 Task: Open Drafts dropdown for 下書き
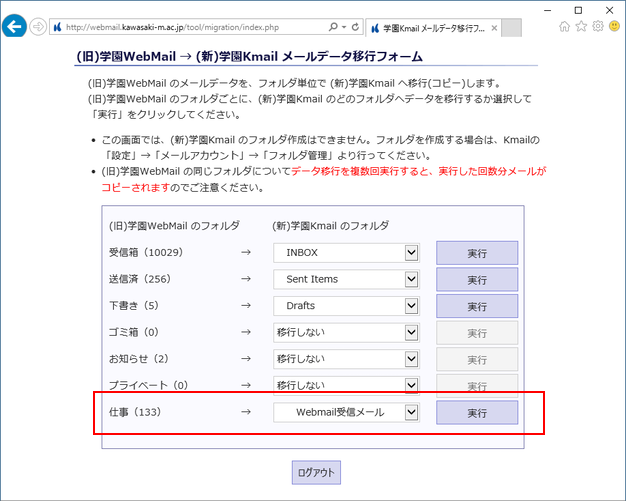click(346, 306)
